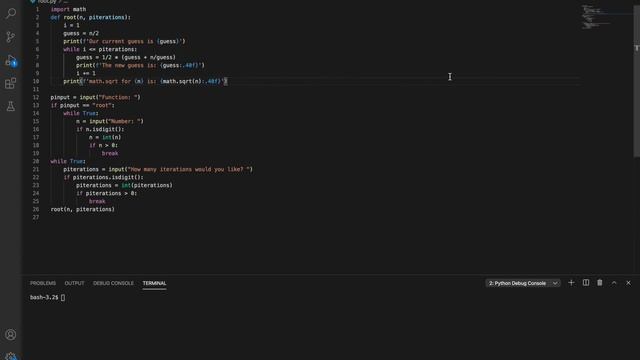The width and height of the screenshot is (640, 360).
Task: Open the Accounts menu
Action: (11, 335)
